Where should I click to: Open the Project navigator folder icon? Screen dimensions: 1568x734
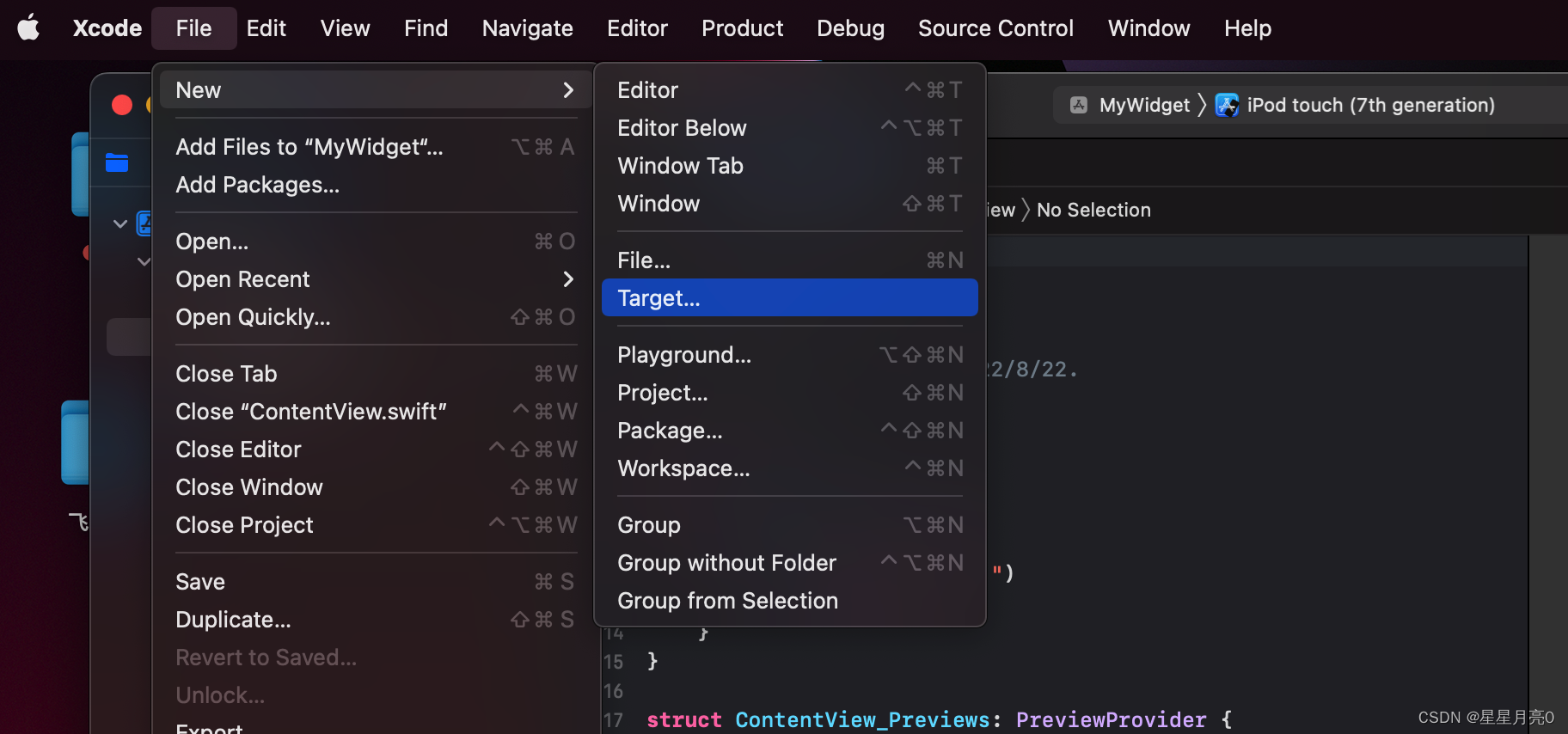(x=117, y=162)
